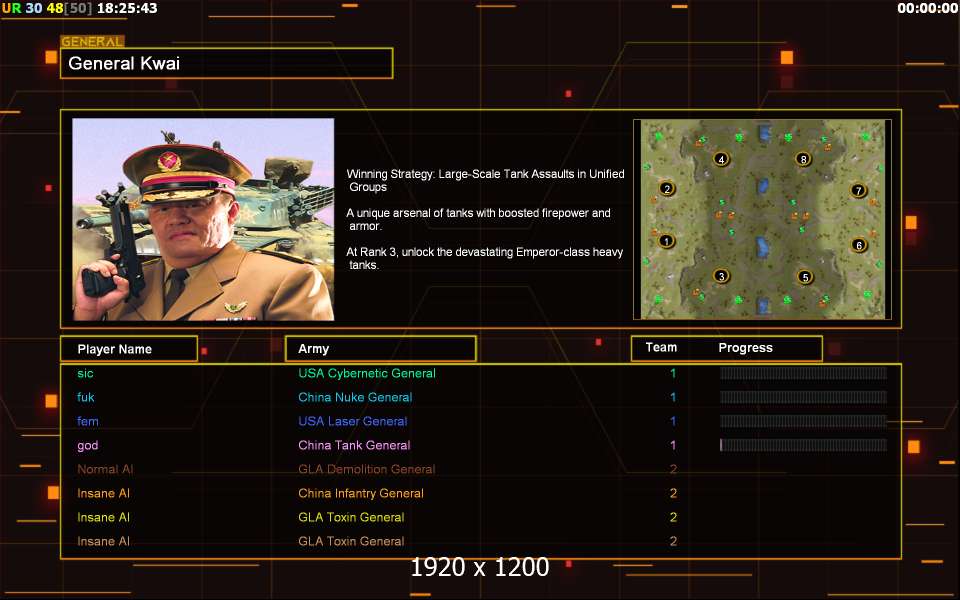Viewport: 960px width, 600px height.
Task: Click the loading progress bar for fem
Action: tap(803, 421)
